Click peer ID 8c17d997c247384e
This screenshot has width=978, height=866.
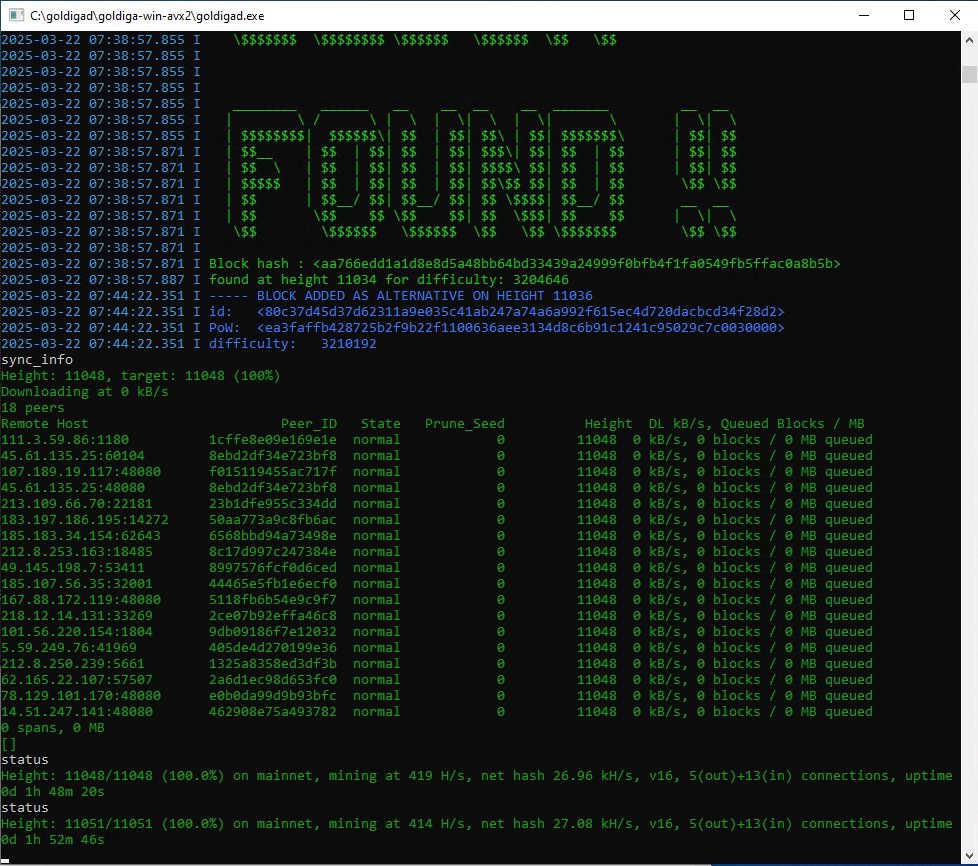[273, 552]
